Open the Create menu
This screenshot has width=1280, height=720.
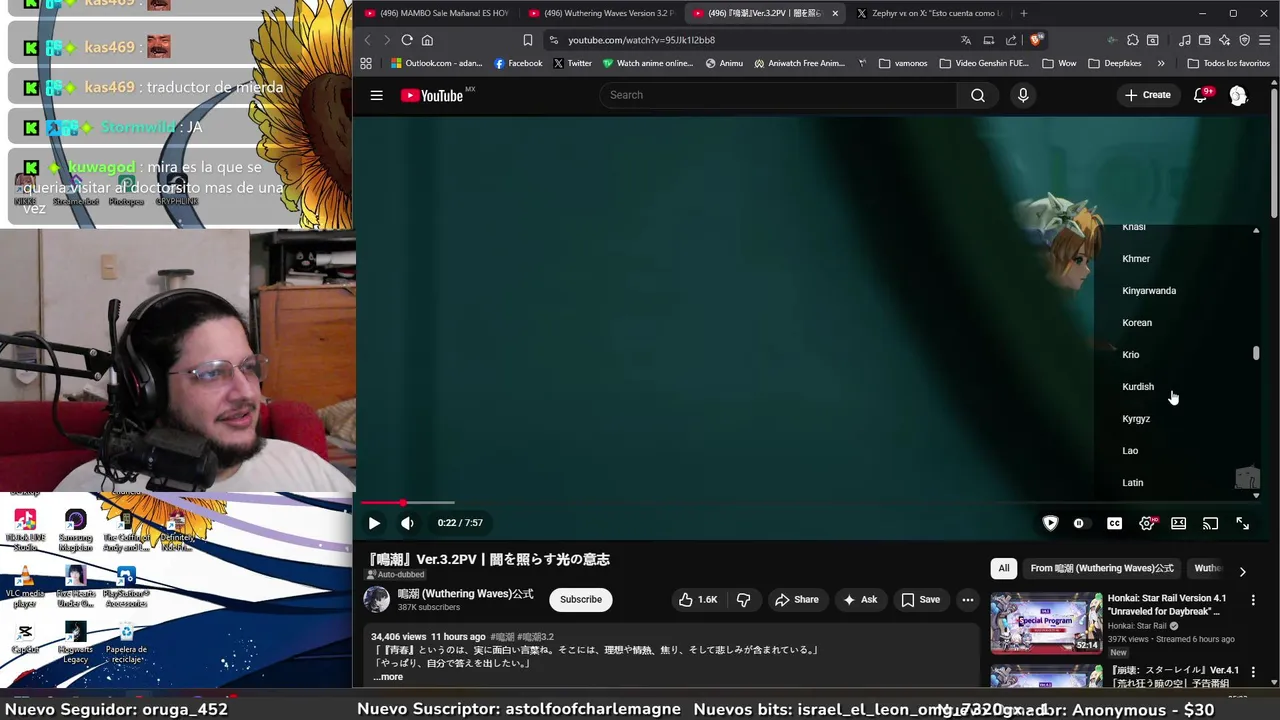pyautogui.click(x=1147, y=95)
